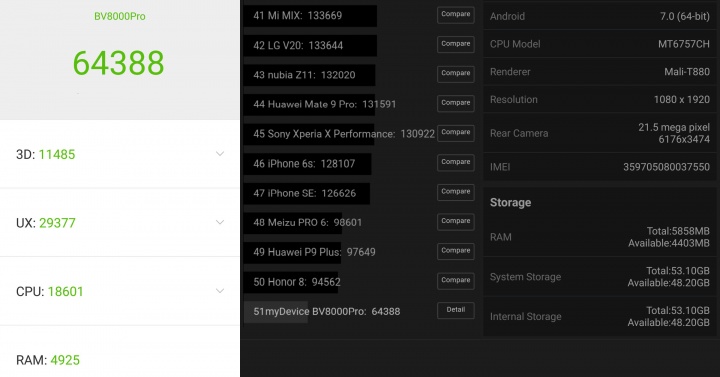Select the Renderer label

click(x=510, y=72)
